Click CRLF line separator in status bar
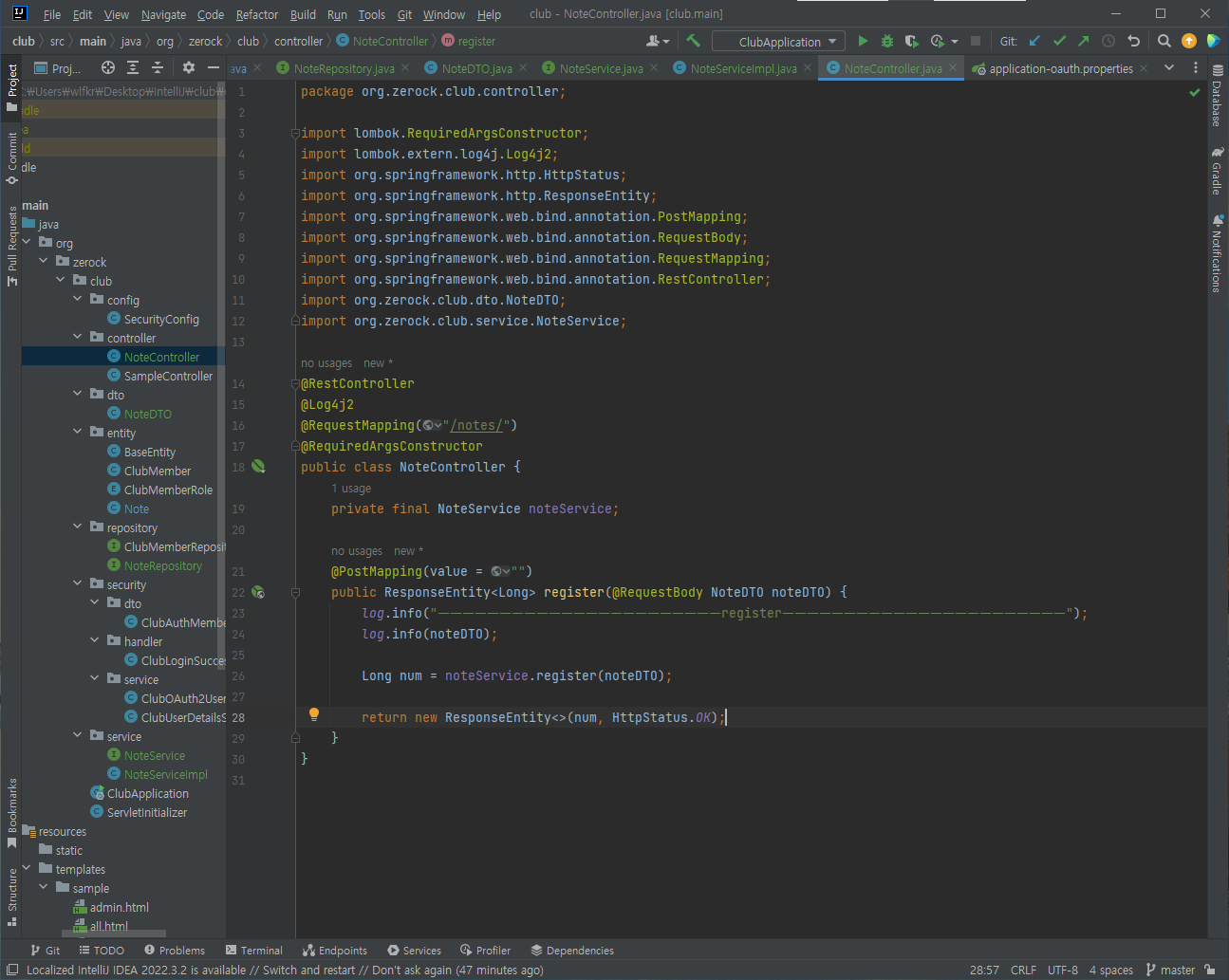 pos(1023,970)
